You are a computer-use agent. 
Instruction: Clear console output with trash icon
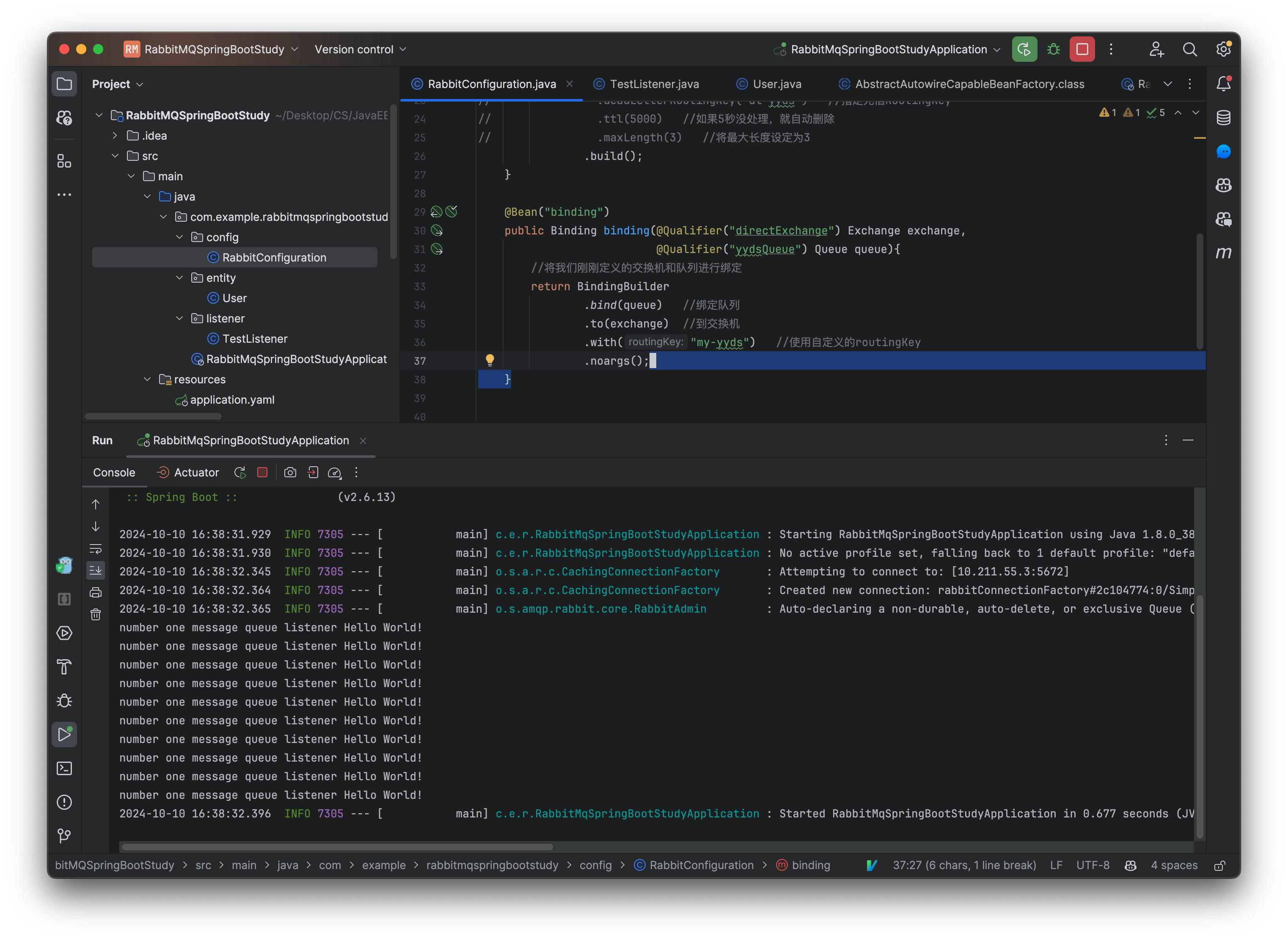[x=96, y=615]
